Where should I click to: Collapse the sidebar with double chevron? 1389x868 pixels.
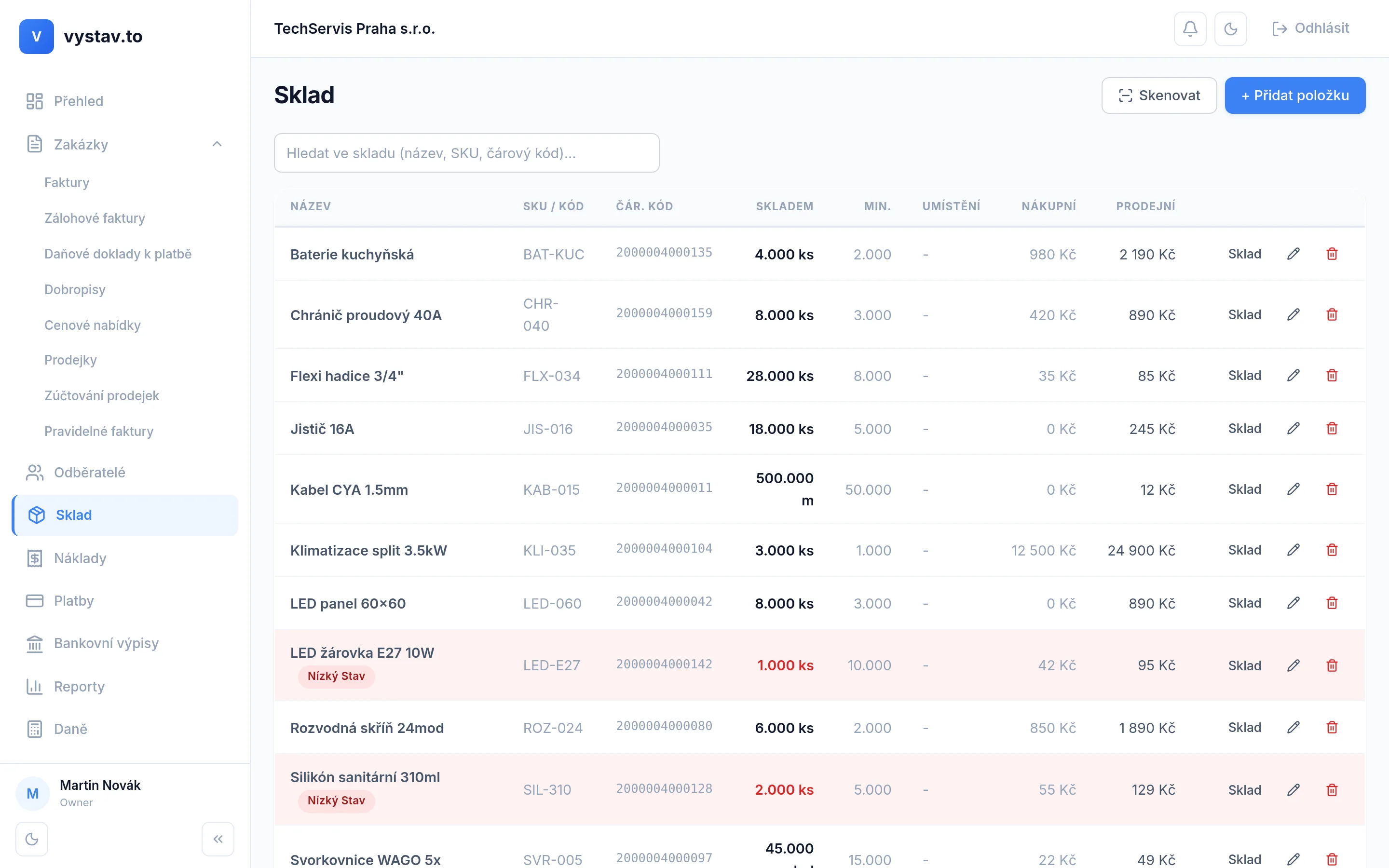coord(218,839)
